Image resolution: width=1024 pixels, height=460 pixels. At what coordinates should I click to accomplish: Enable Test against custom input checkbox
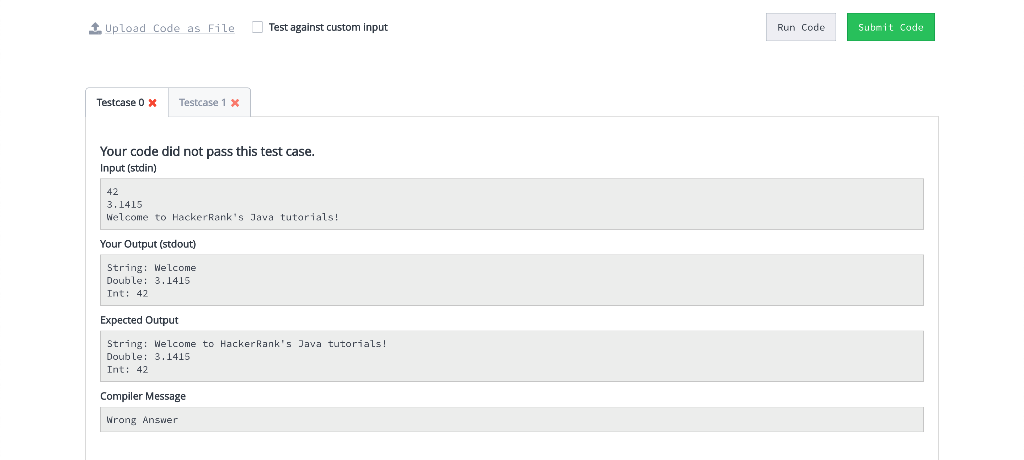[x=257, y=27]
